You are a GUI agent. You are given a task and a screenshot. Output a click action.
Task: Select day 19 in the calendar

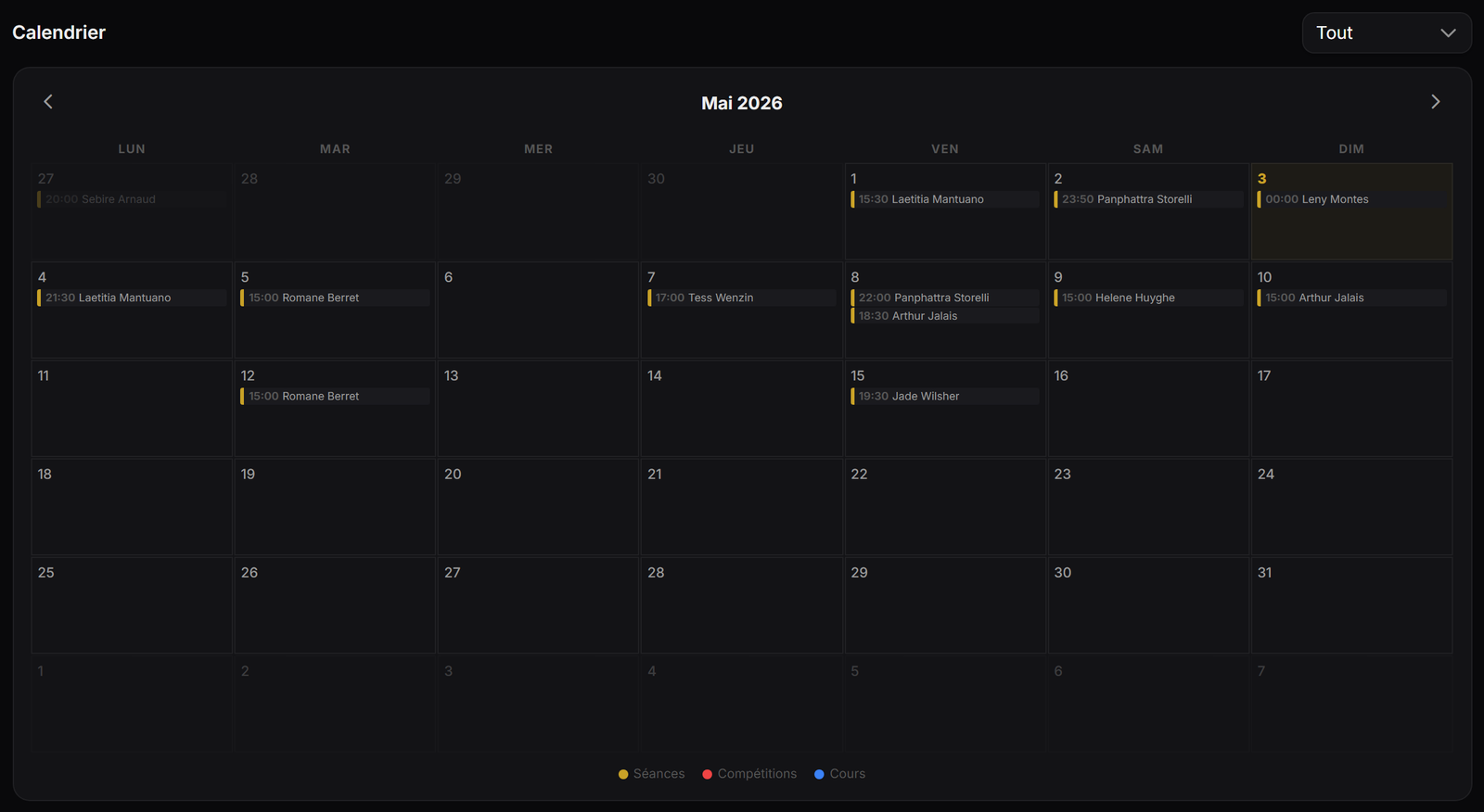(335, 507)
